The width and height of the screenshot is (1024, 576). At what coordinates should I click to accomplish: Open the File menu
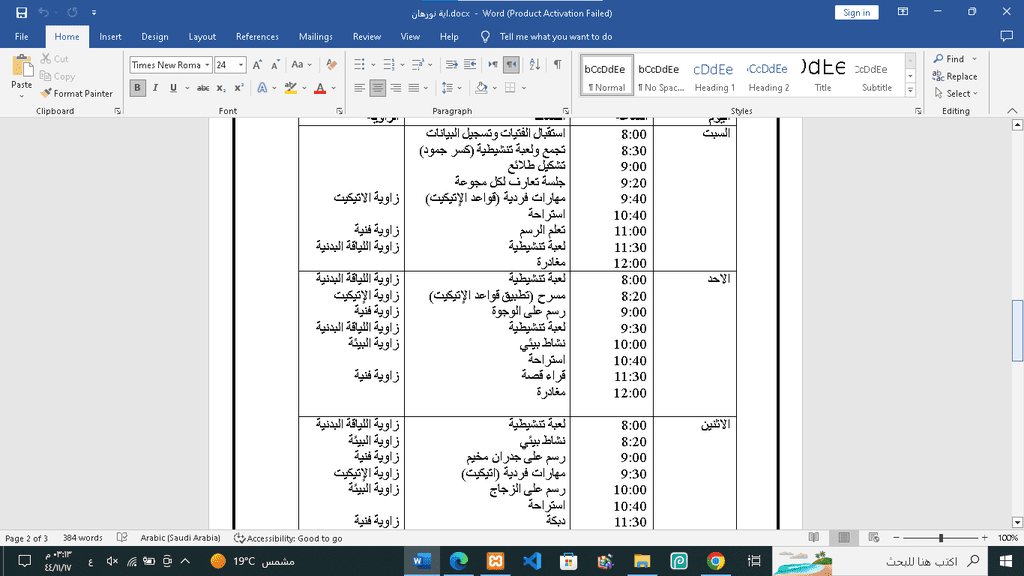22,37
